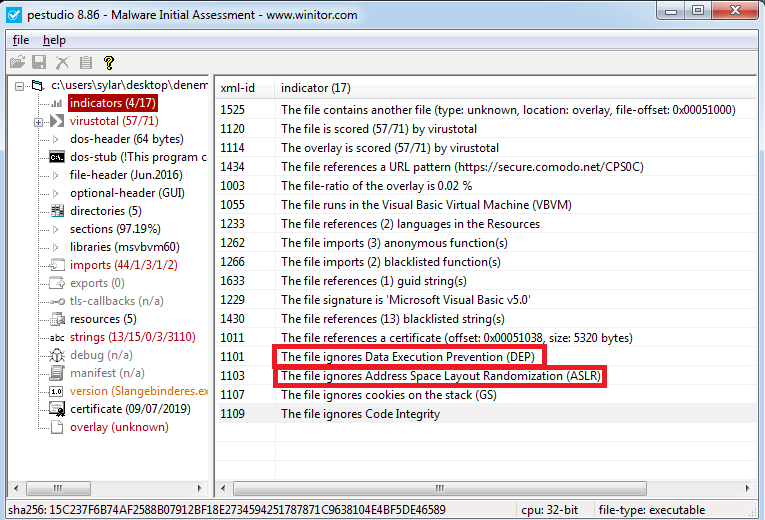This screenshot has height=520, width=765.
Task: Click the sha256 hash in the status bar
Action: tap(227, 510)
